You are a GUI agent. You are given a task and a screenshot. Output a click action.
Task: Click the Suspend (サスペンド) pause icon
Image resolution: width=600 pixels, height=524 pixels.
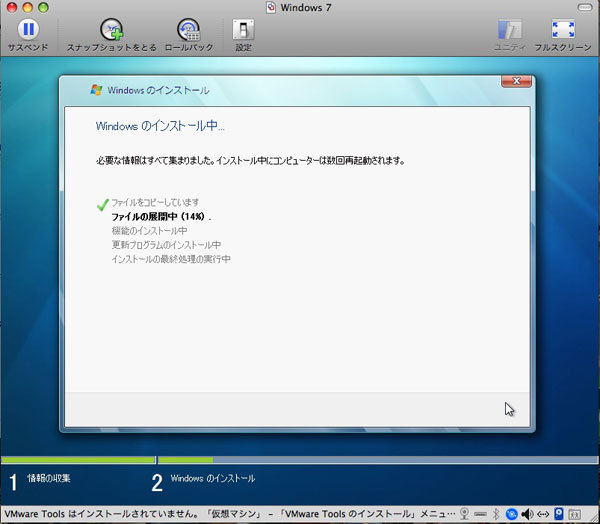[x=27, y=30]
